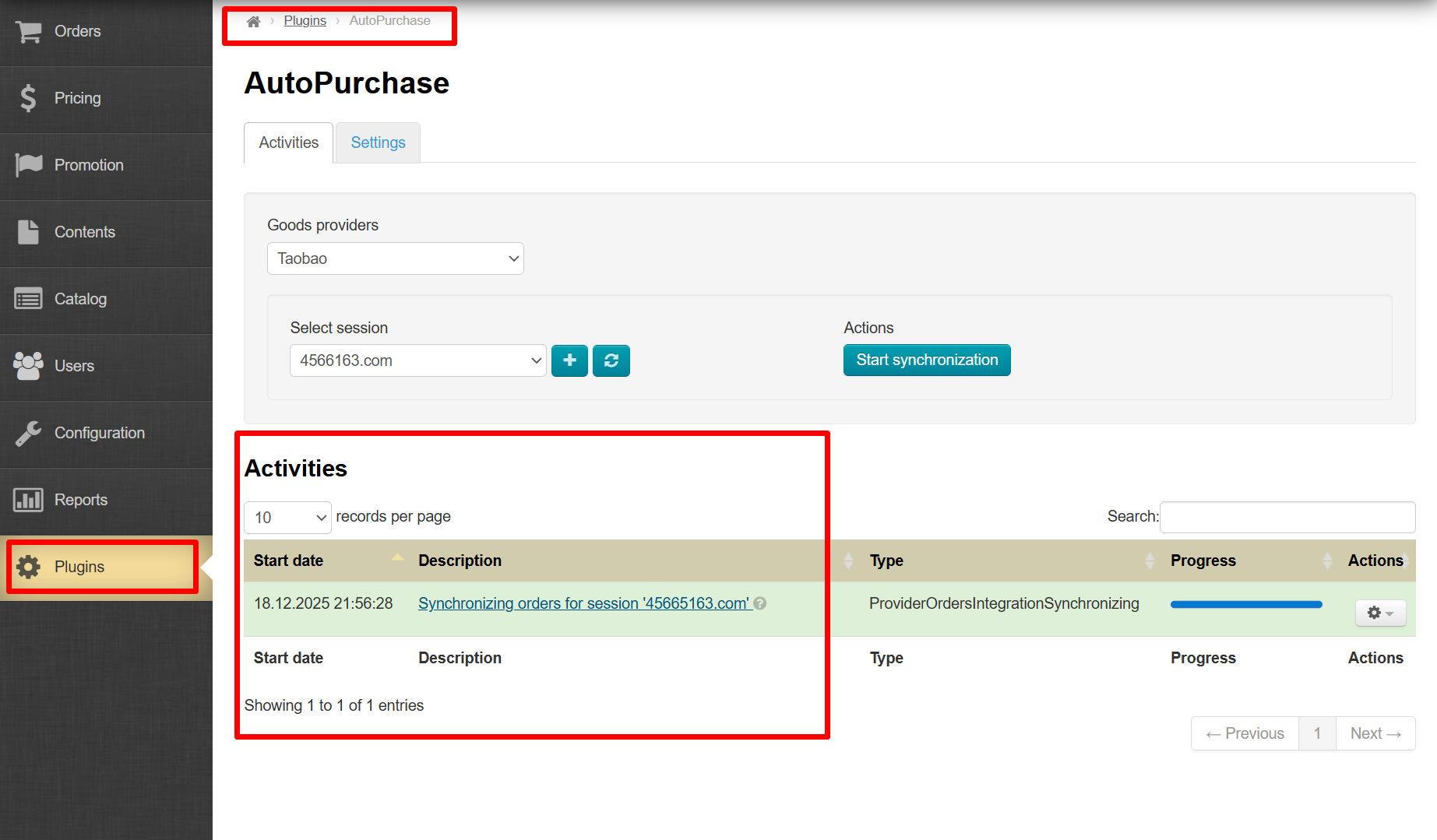The width and height of the screenshot is (1437, 840).
Task: Go to Promotion in the sidebar
Action: click(88, 165)
